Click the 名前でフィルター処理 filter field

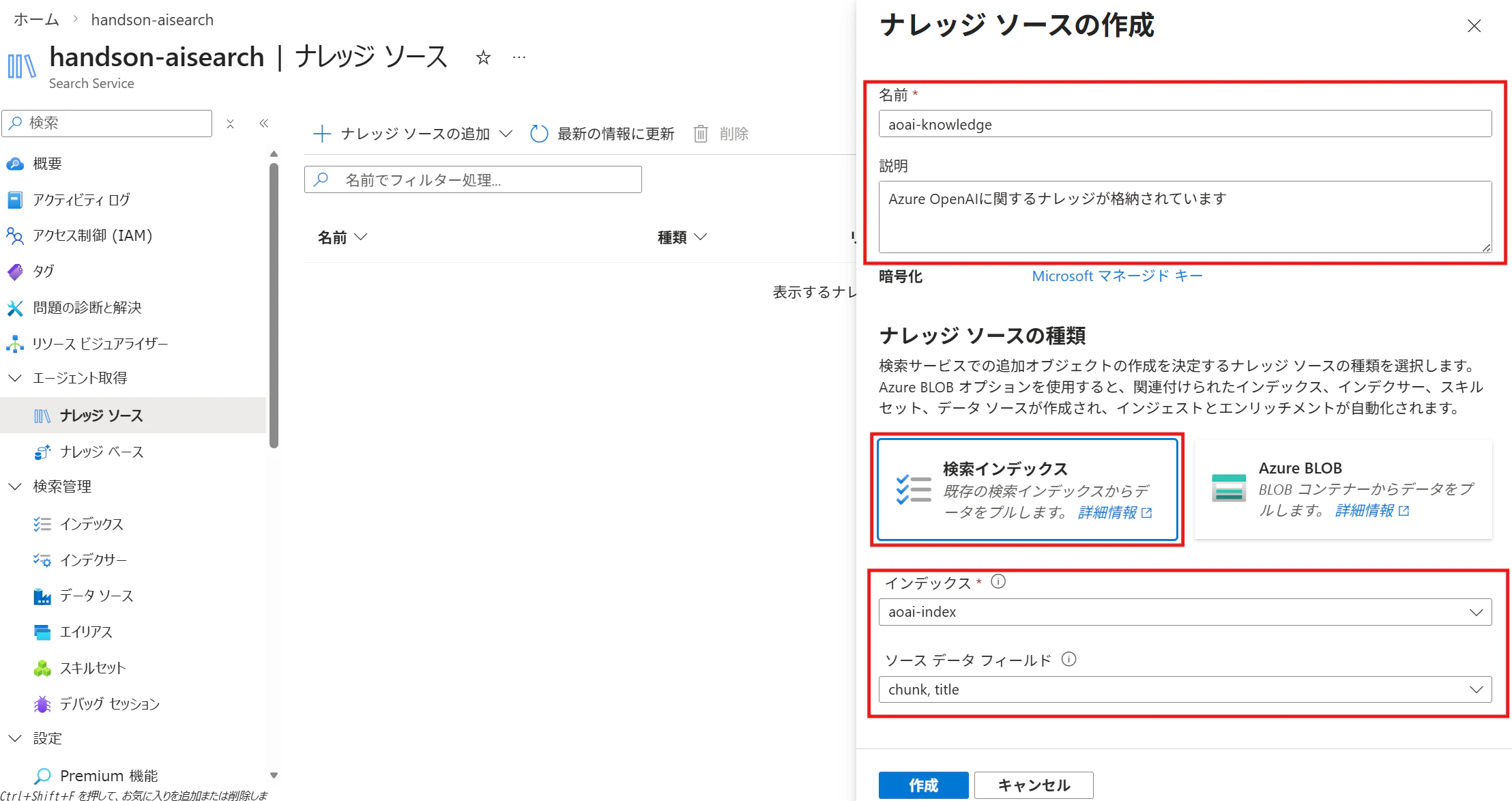click(473, 179)
